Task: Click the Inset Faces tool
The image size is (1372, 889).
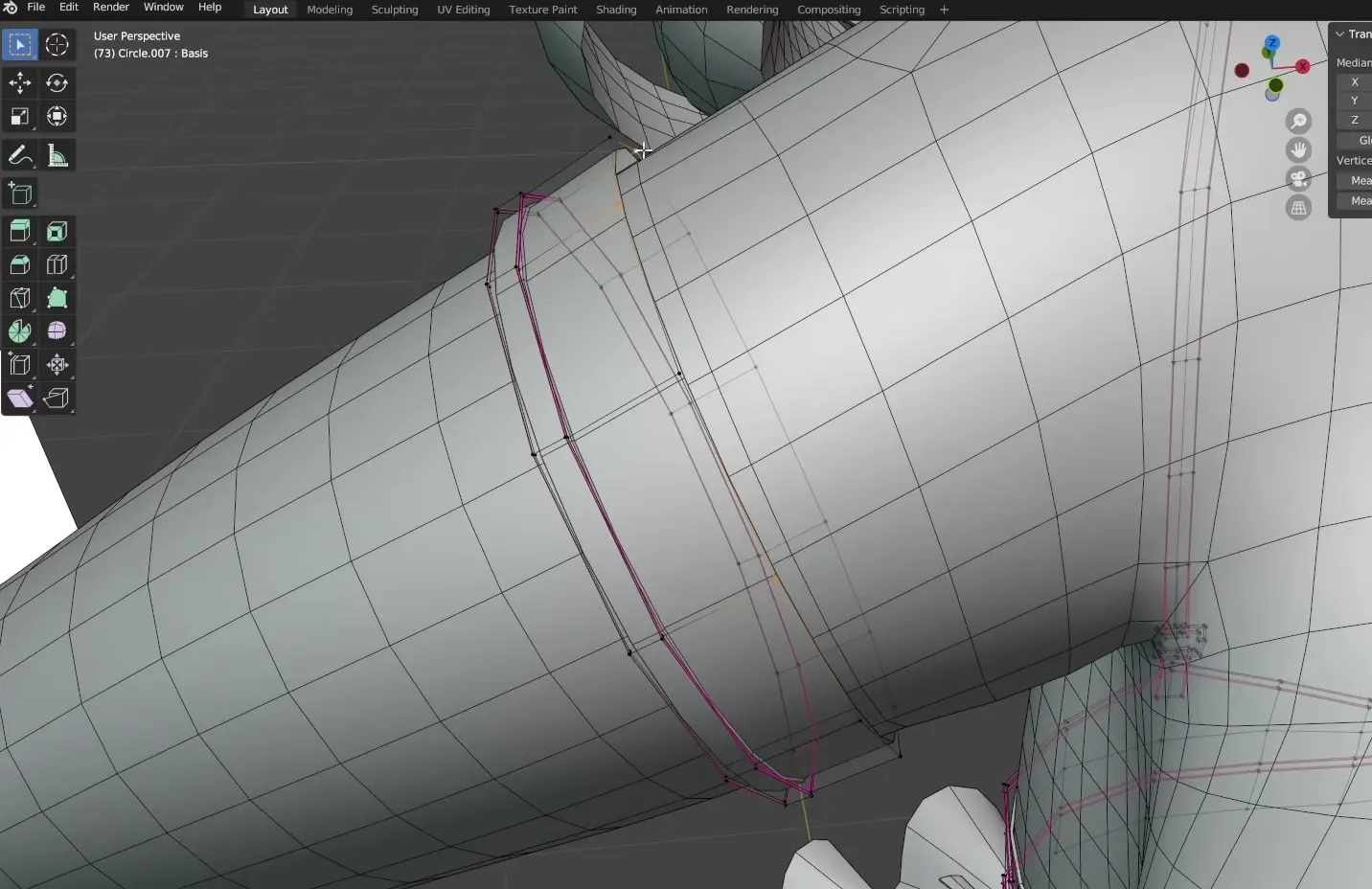Action: [57, 231]
